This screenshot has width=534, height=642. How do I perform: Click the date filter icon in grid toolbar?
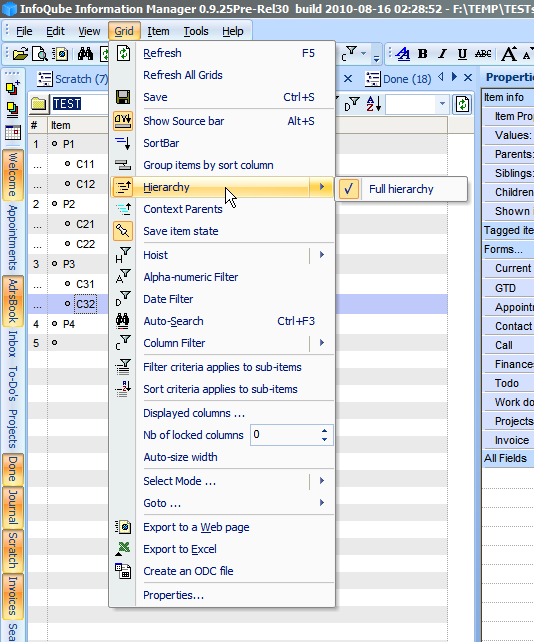(x=352, y=104)
